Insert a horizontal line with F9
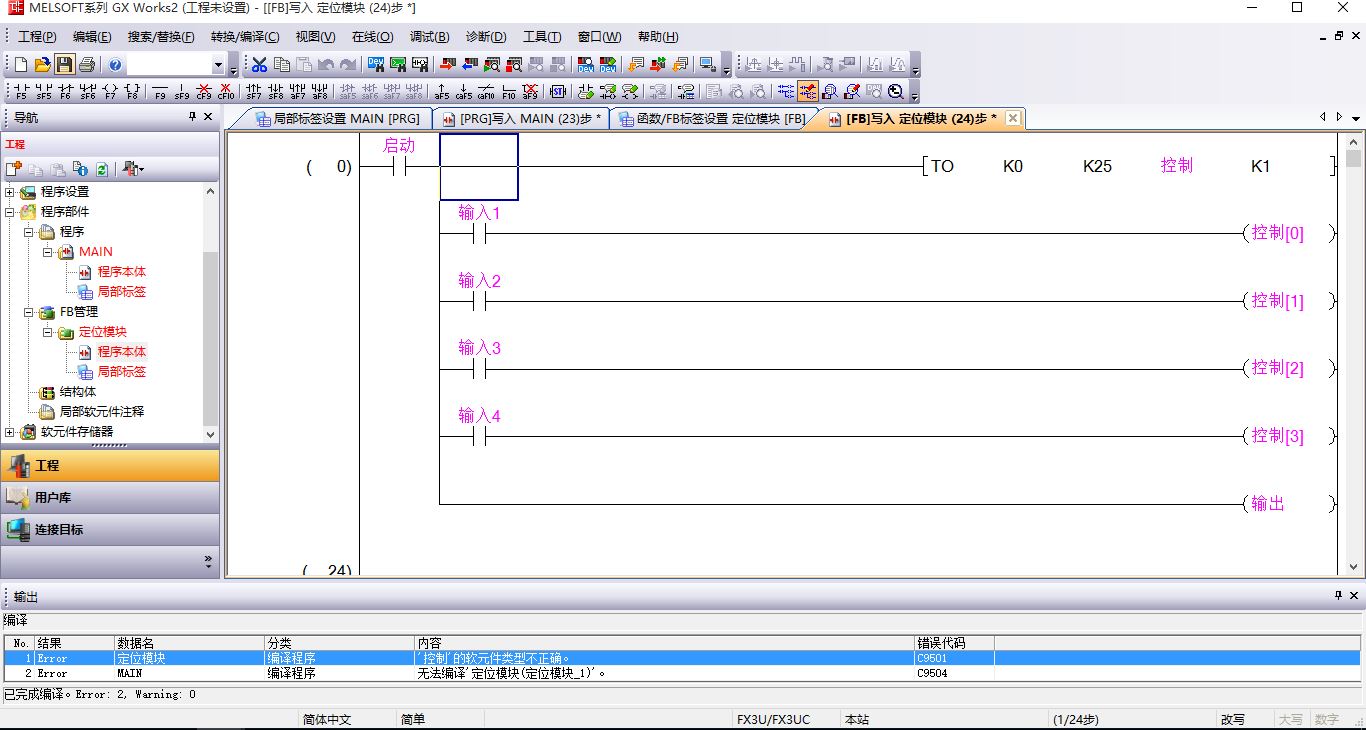1366x730 pixels. (x=159, y=92)
